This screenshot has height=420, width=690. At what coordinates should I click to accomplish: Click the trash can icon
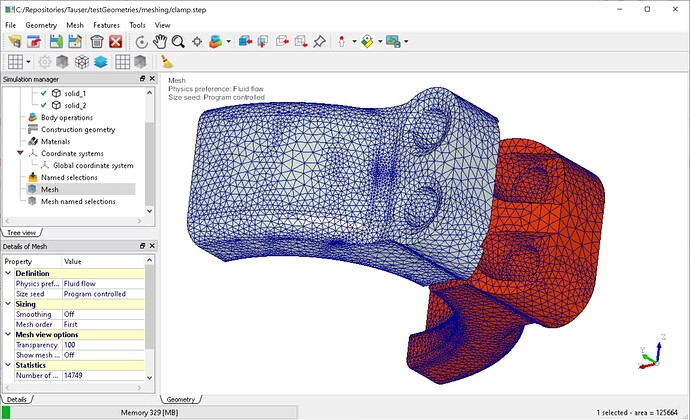tap(97, 42)
